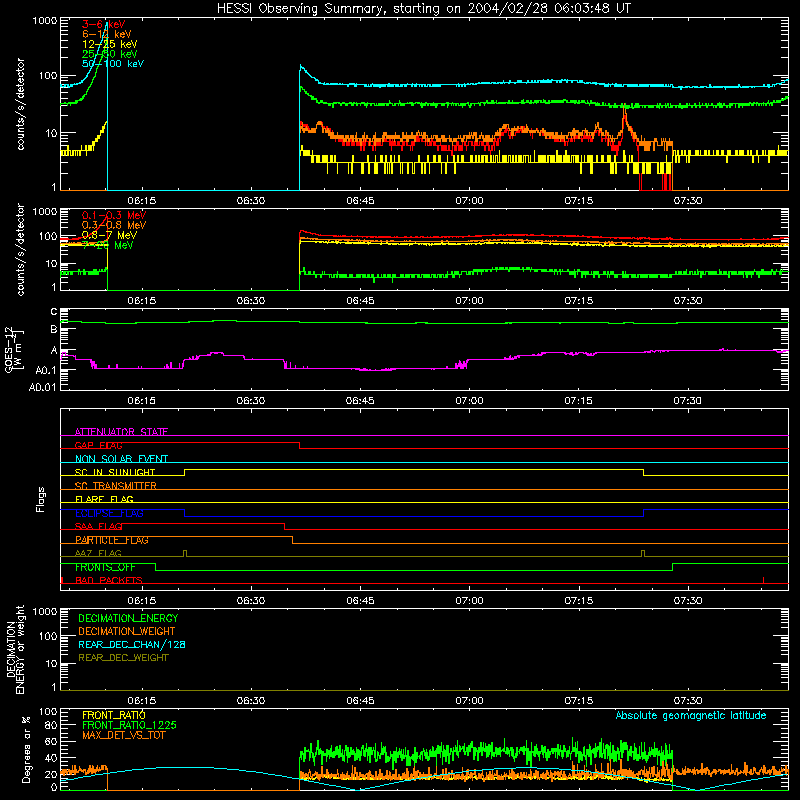
Task: Pick the 50-100 keV legend label
Action: [113, 64]
